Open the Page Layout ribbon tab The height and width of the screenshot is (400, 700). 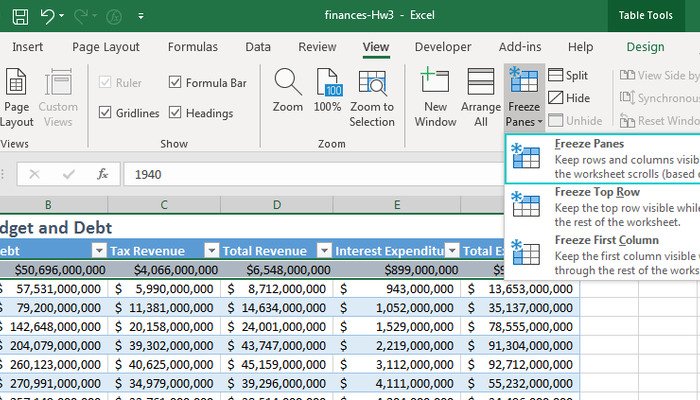[x=106, y=47]
